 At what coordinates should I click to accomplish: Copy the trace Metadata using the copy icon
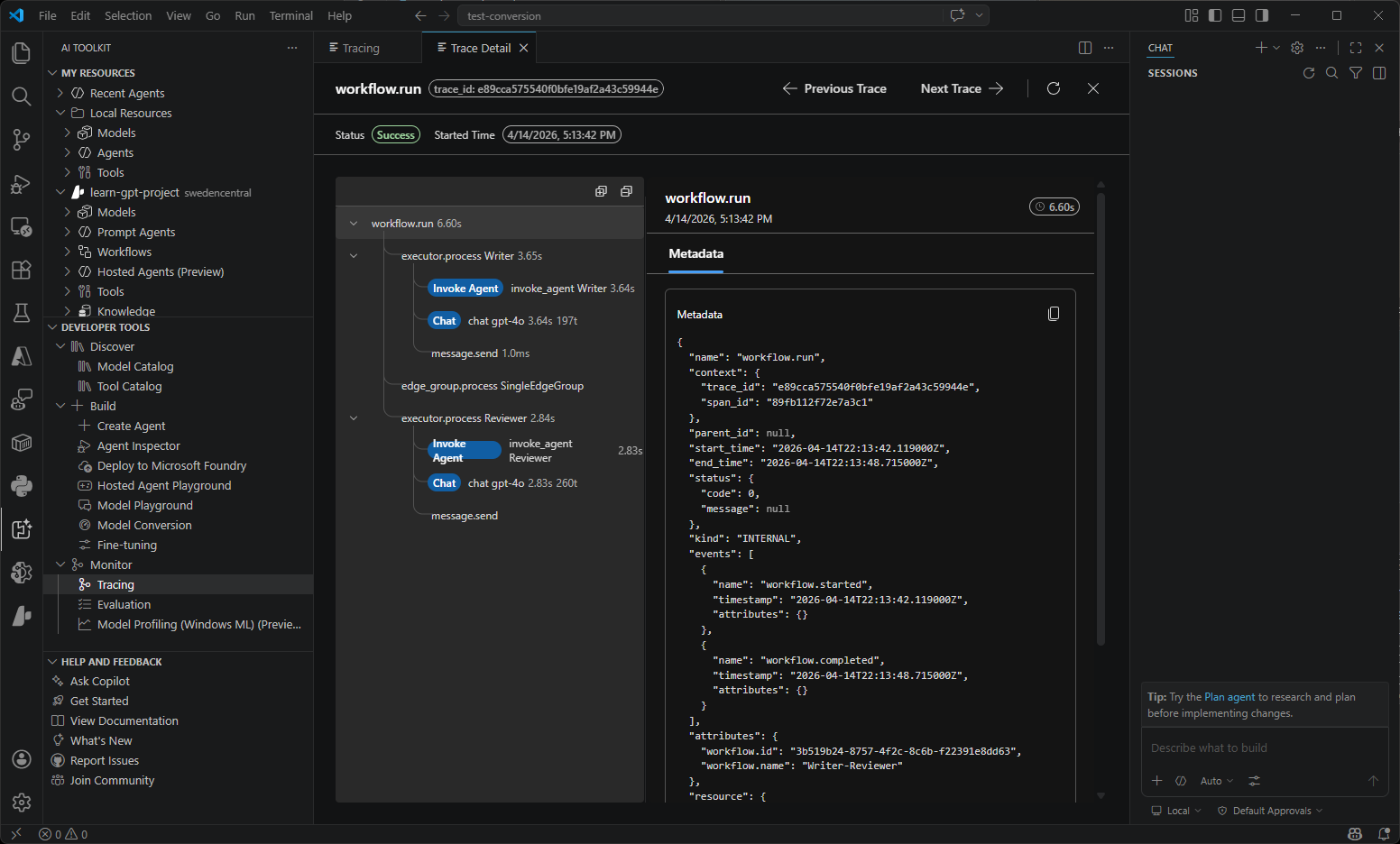click(x=1054, y=313)
